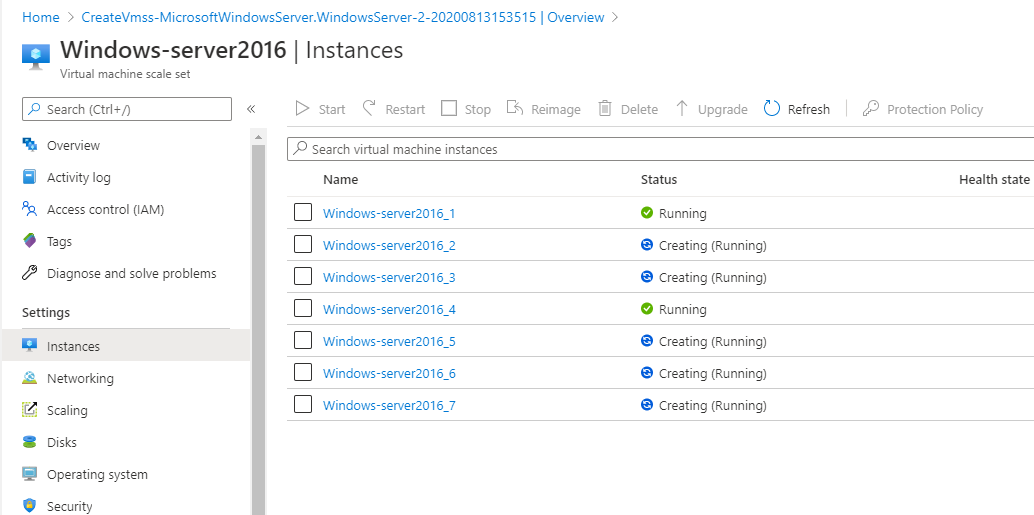
Task: Collapse the sidebar with double chevron
Action: (251, 109)
